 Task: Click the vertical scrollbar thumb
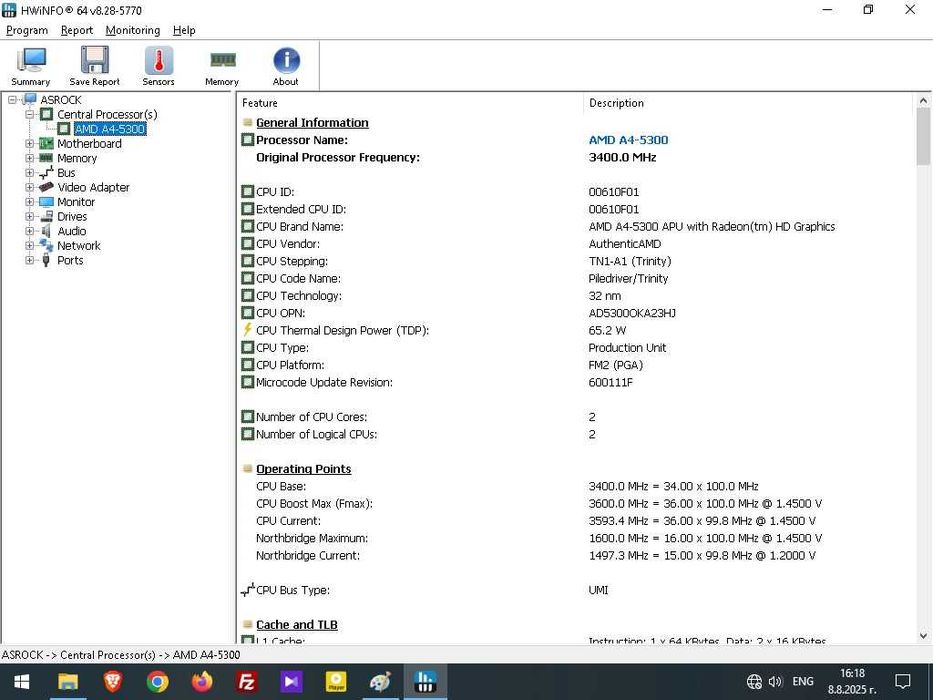pyautogui.click(x=923, y=137)
